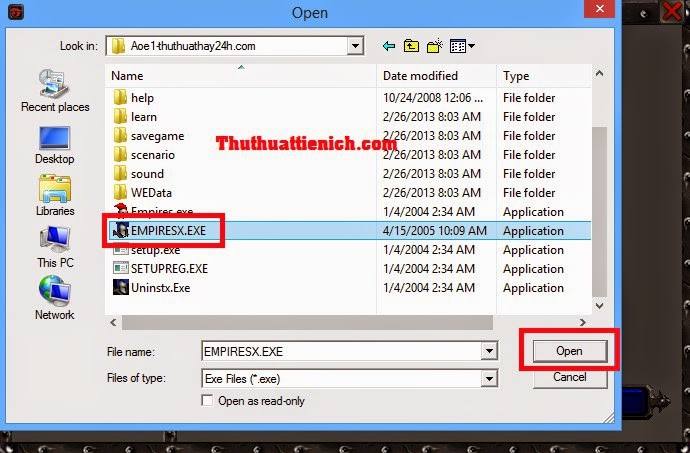Screen dimensions: 690x453
Task: Go back to last folder visited
Action: click(389, 46)
